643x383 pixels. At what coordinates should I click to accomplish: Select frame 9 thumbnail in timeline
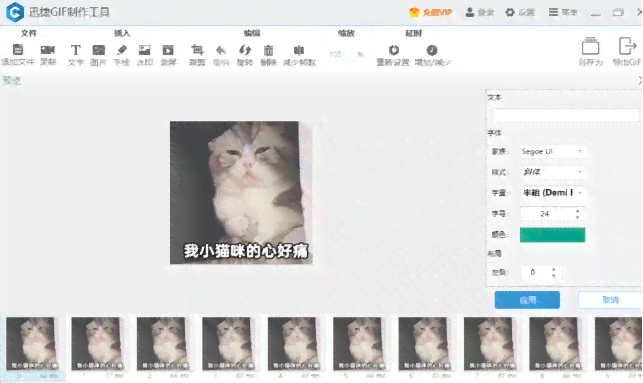click(x=618, y=344)
